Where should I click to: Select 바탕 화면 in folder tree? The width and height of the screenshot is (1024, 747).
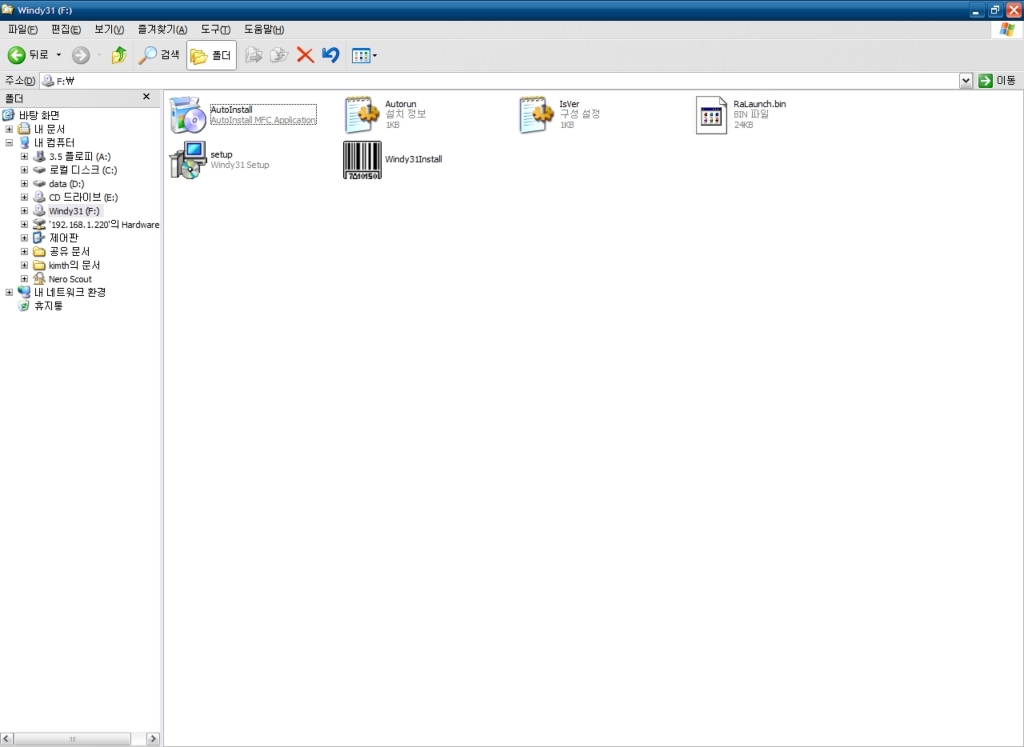pos(39,115)
